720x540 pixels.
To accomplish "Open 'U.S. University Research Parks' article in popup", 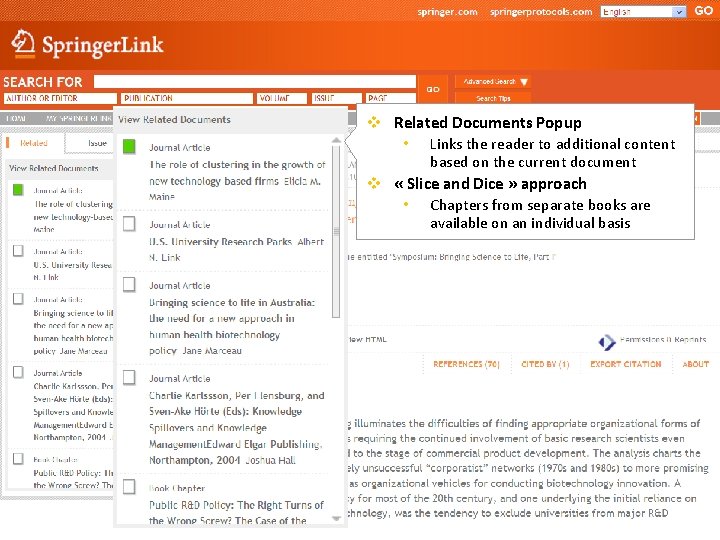I will point(236,249).
